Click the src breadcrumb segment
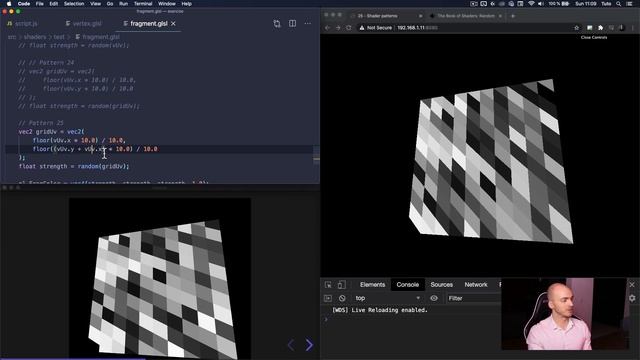Screen dimensions: 640x360 pyautogui.click(x=12, y=37)
